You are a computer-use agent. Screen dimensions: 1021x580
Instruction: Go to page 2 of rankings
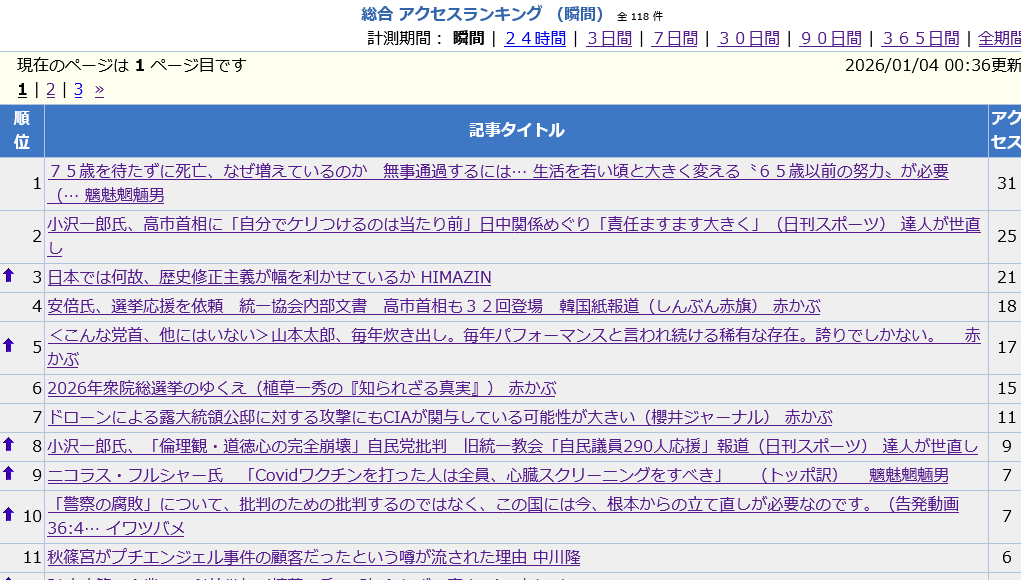pyautogui.click(x=50, y=90)
